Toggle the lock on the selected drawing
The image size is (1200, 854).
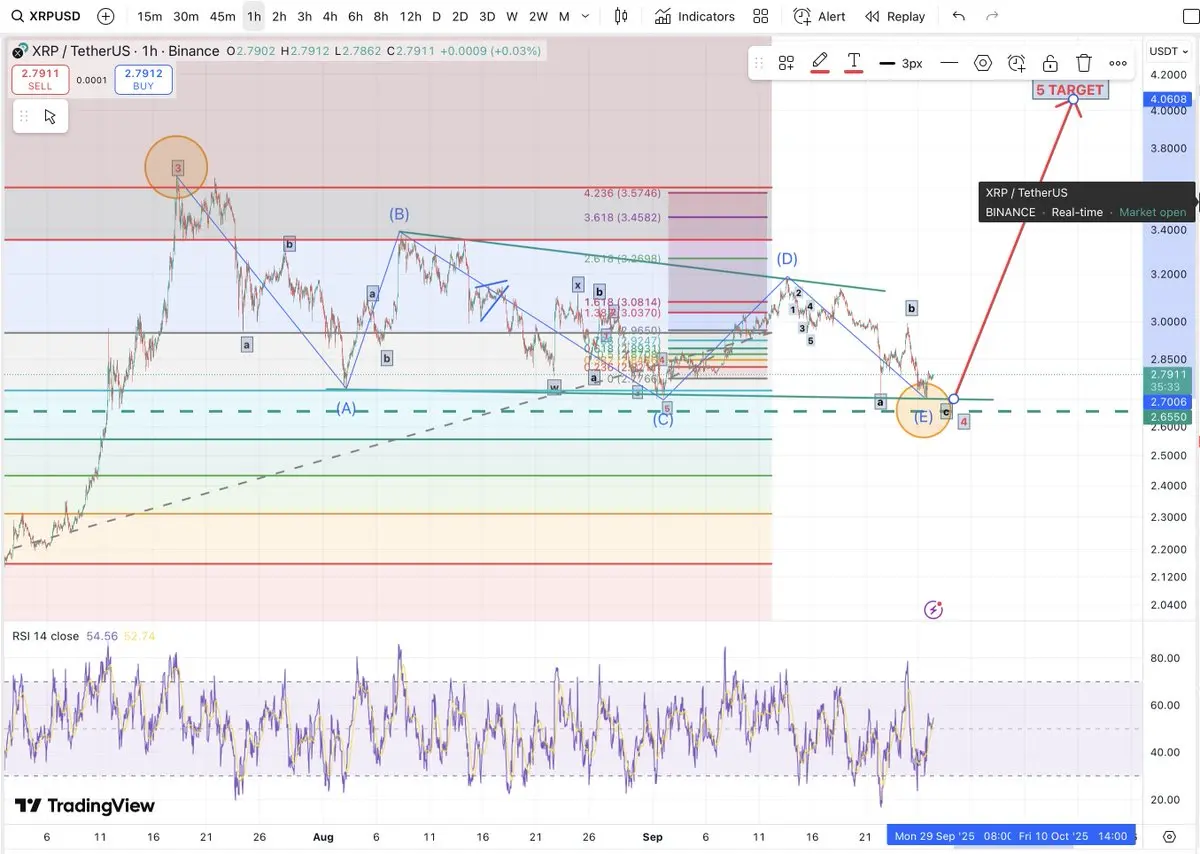point(1050,63)
